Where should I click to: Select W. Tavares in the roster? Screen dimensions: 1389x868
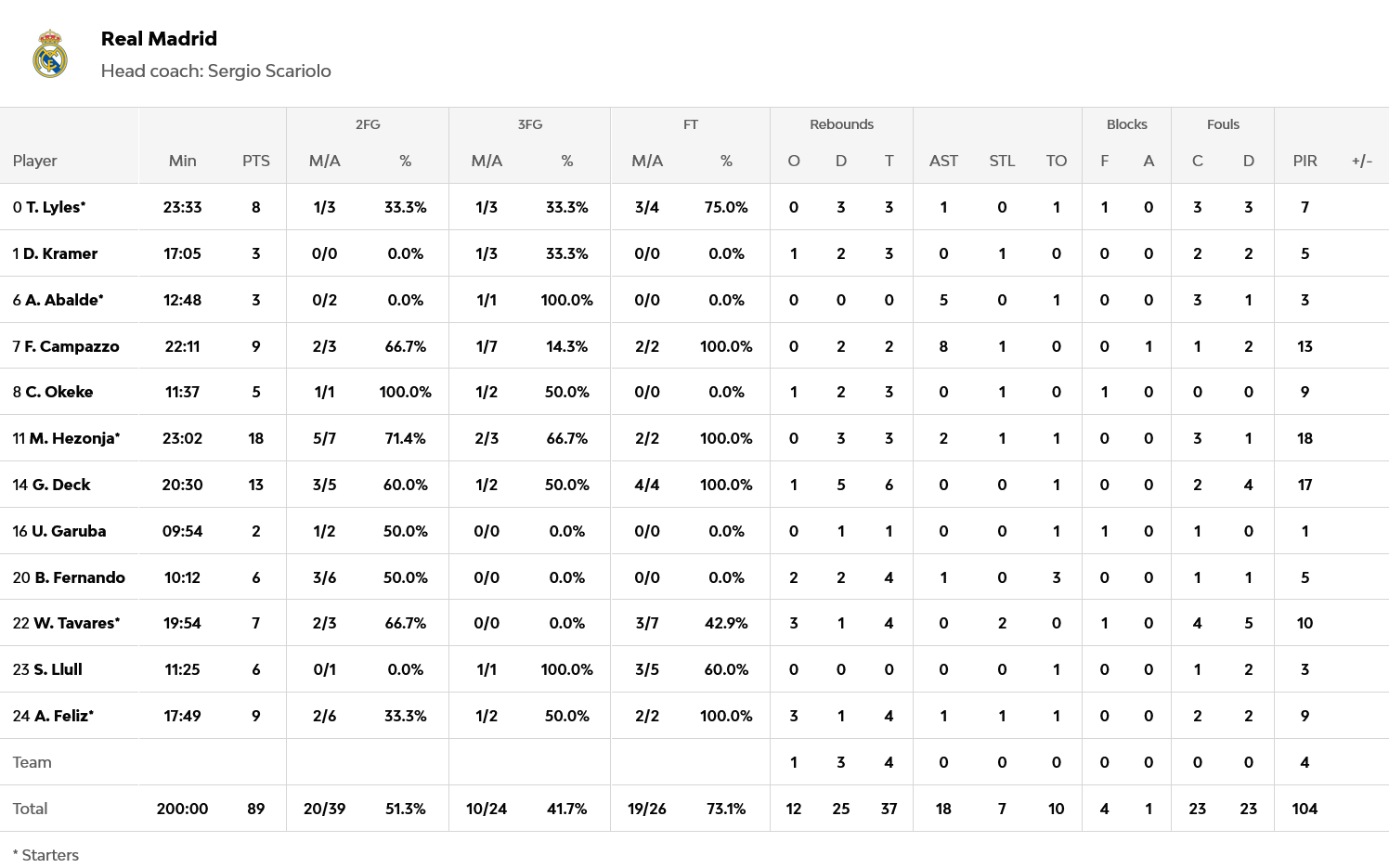[73, 623]
